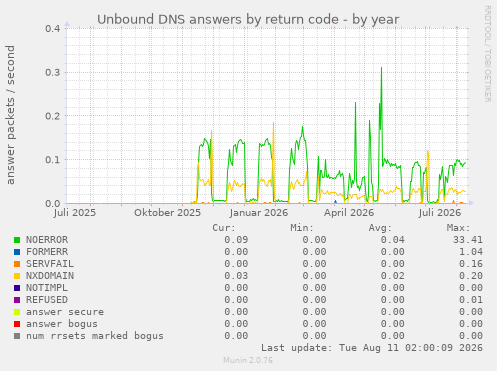Click the SERVFAIL orange legend swatch
This screenshot has height=371, width=497.
pos(17,264)
